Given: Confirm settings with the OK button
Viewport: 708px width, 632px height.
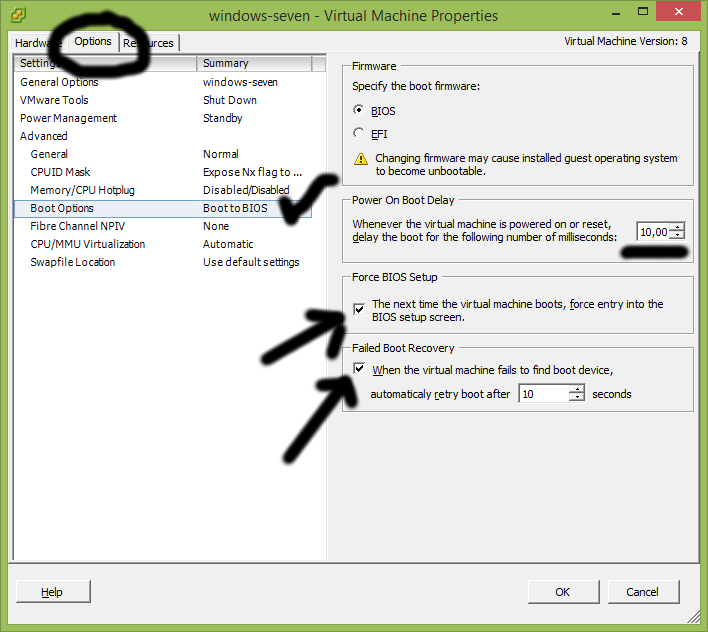Looking at the screenshot, I should [563, 592].
